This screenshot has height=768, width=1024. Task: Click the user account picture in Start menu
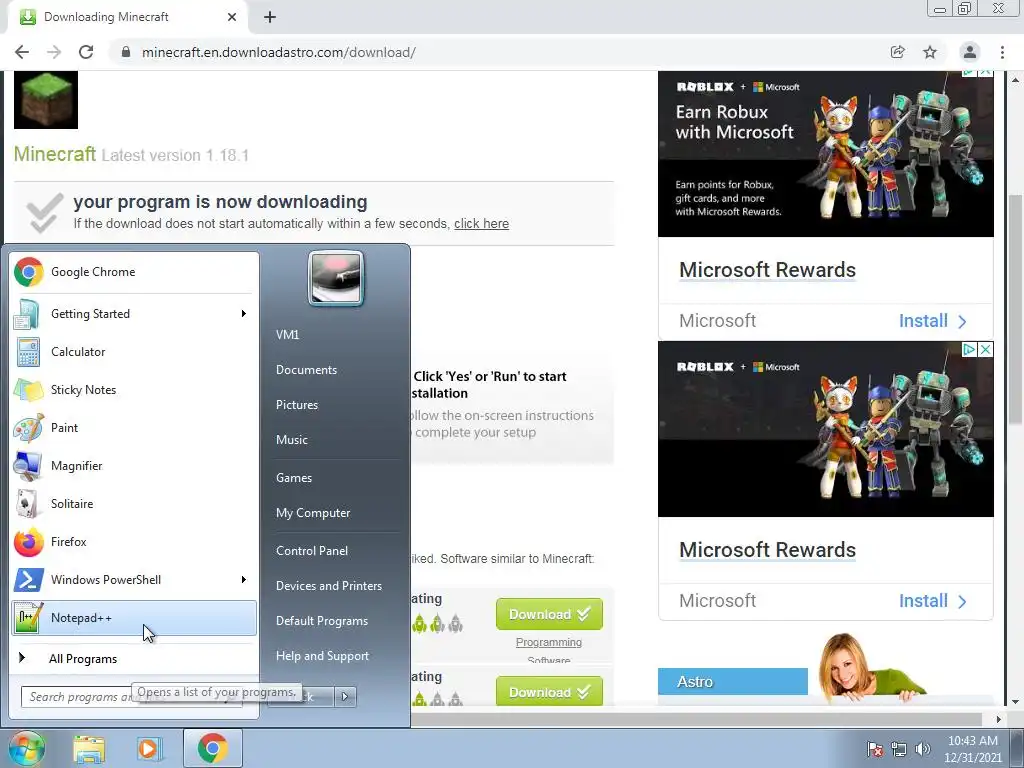(x=336, y=278)
